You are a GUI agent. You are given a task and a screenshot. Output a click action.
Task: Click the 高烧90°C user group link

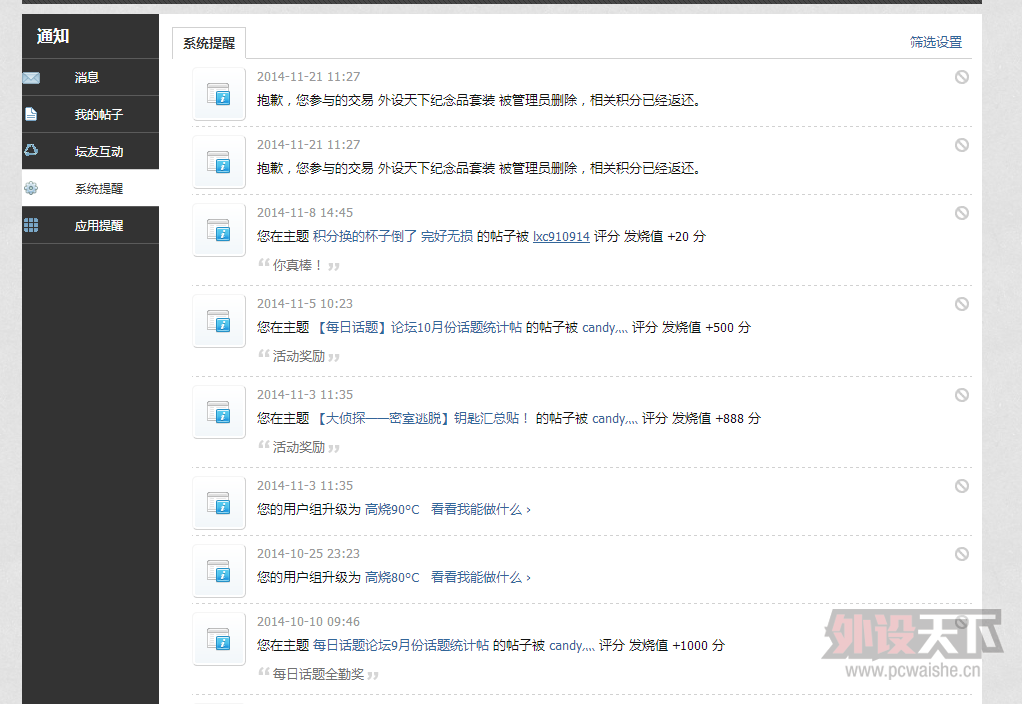(x=391, y=509)
